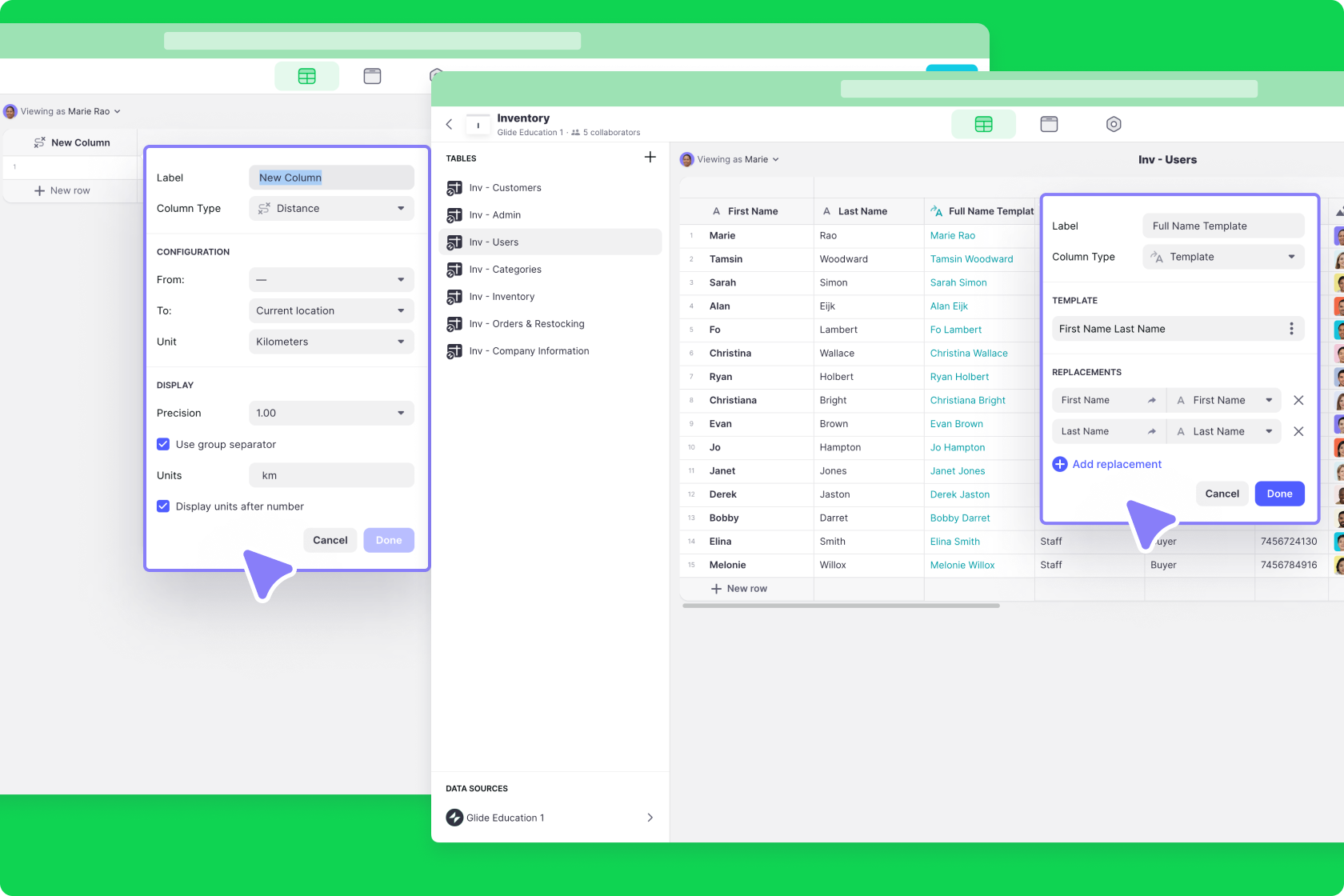Viewport: 1344px width, 896px height.
Task: Remove the Last Name replacement
Action: coord(1298,431)
